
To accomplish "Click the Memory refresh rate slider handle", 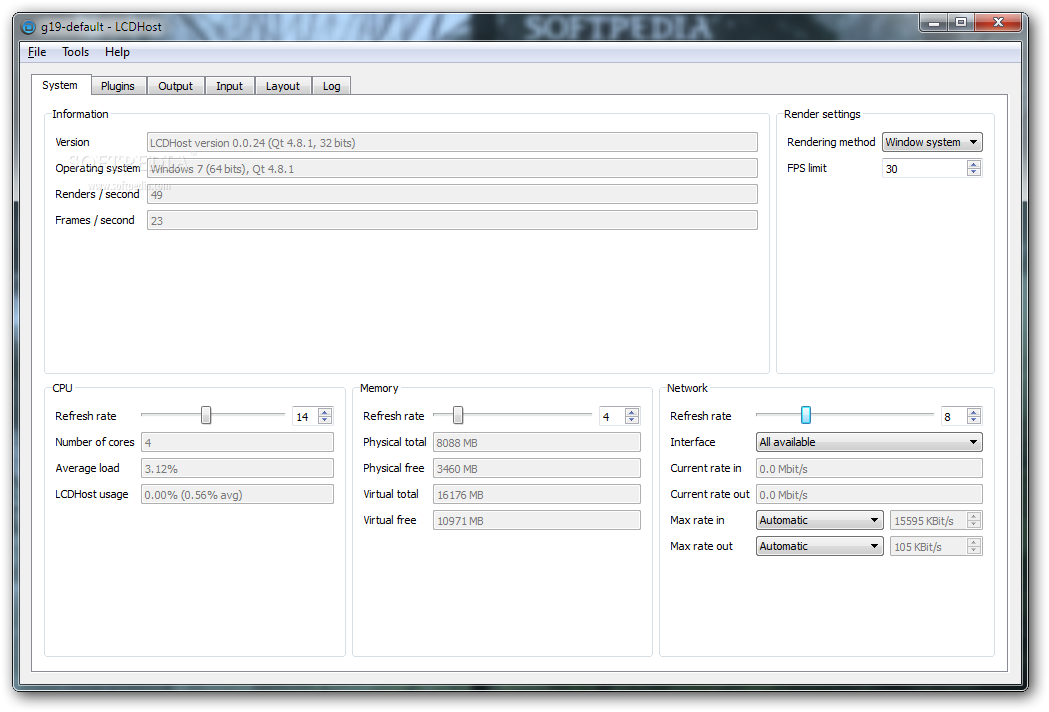I will (x=458, y=416).
